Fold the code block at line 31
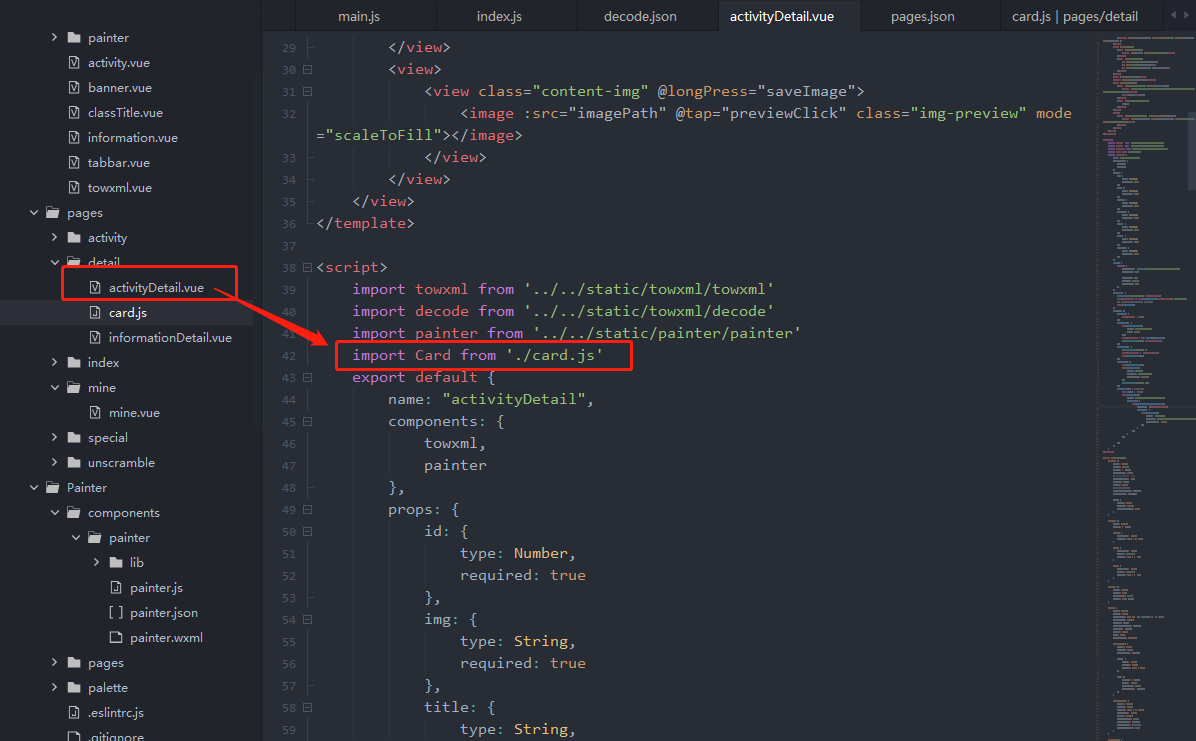This screenshot has width=1196, height=741. coord(307,92)
